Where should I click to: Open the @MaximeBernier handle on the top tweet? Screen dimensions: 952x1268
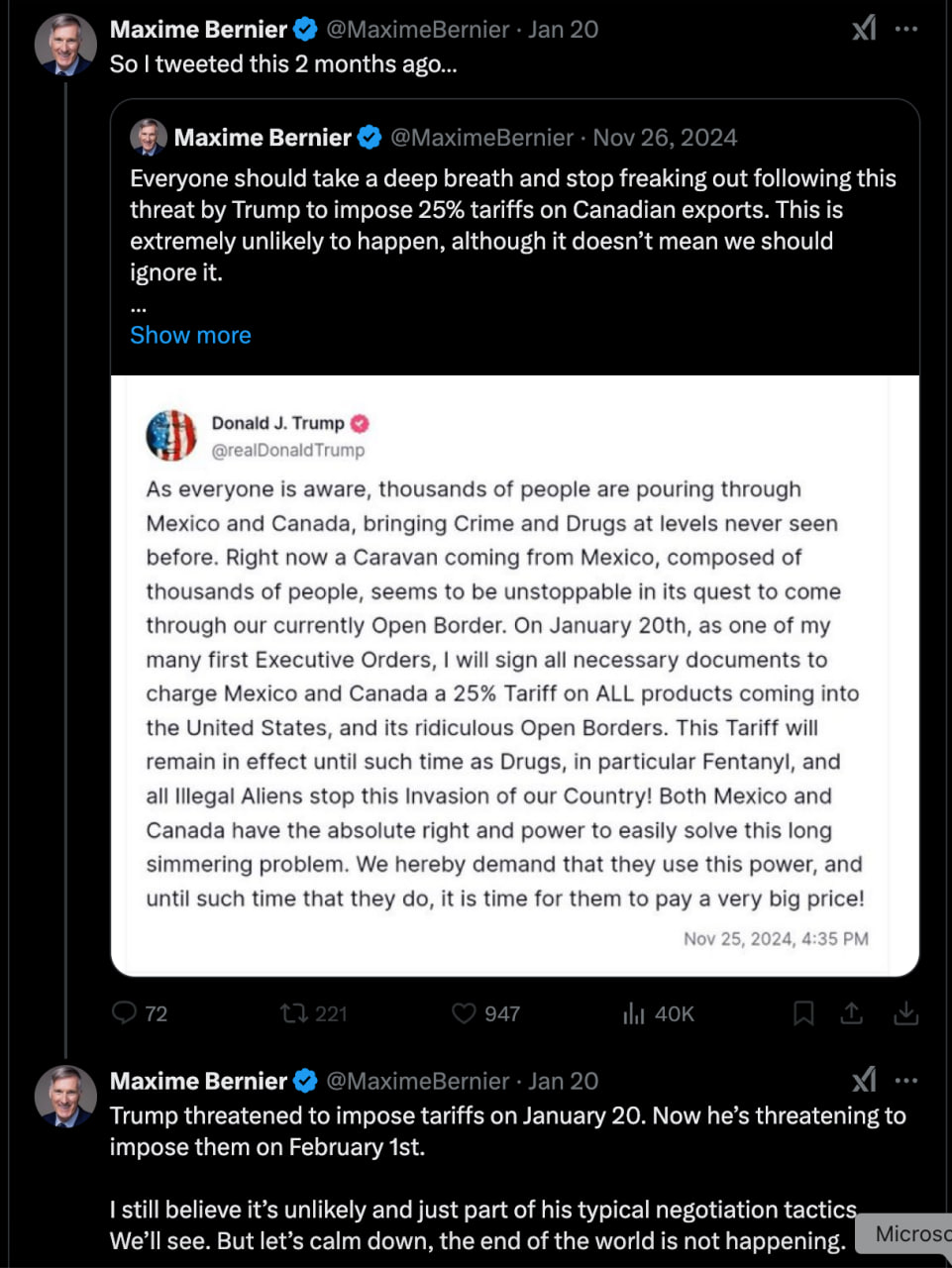click(x=417, y=30)
